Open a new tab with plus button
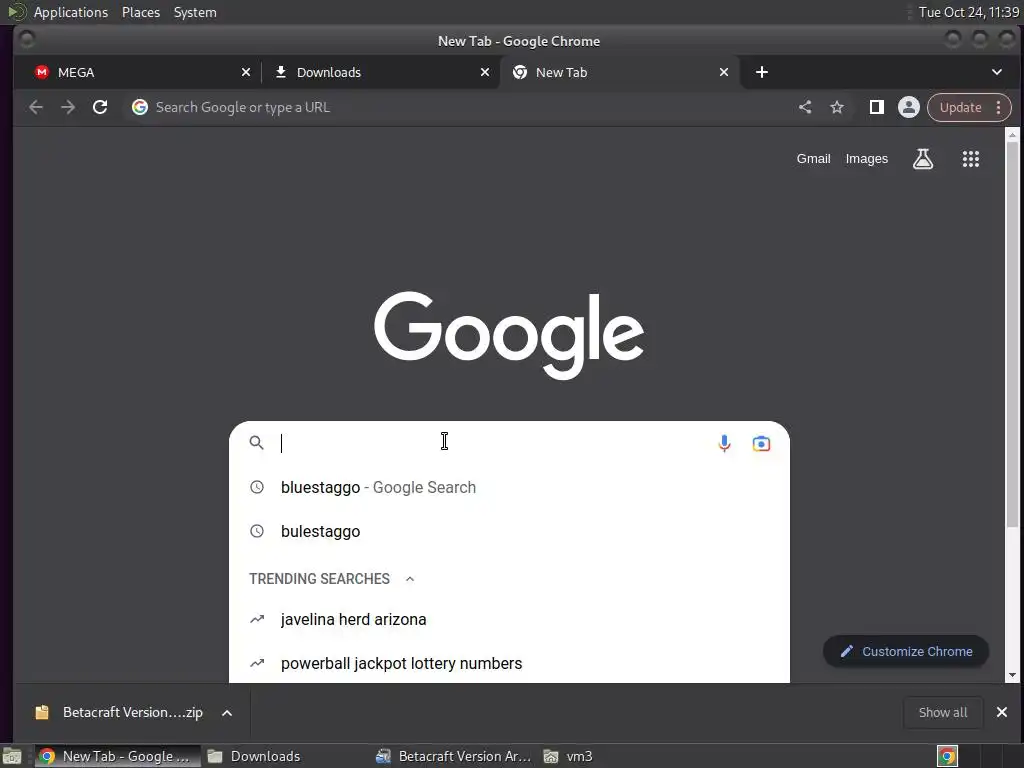Image resolution: width=1024 pixels, height=768 pixels. (x=761, y=72)
